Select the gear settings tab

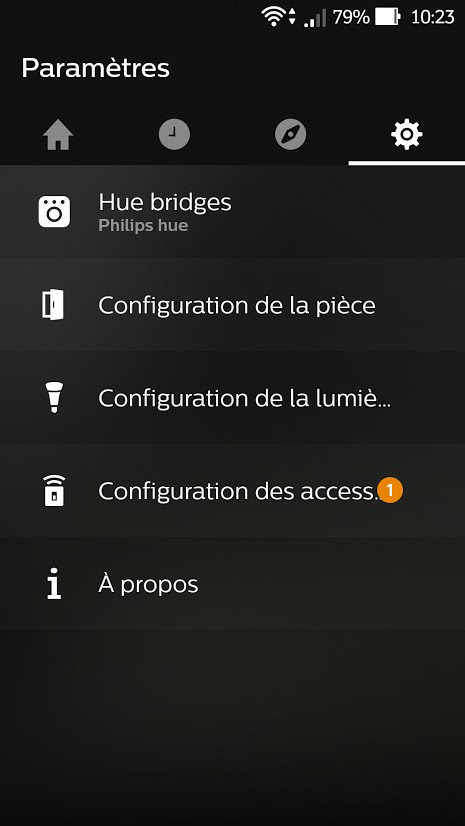407,134
